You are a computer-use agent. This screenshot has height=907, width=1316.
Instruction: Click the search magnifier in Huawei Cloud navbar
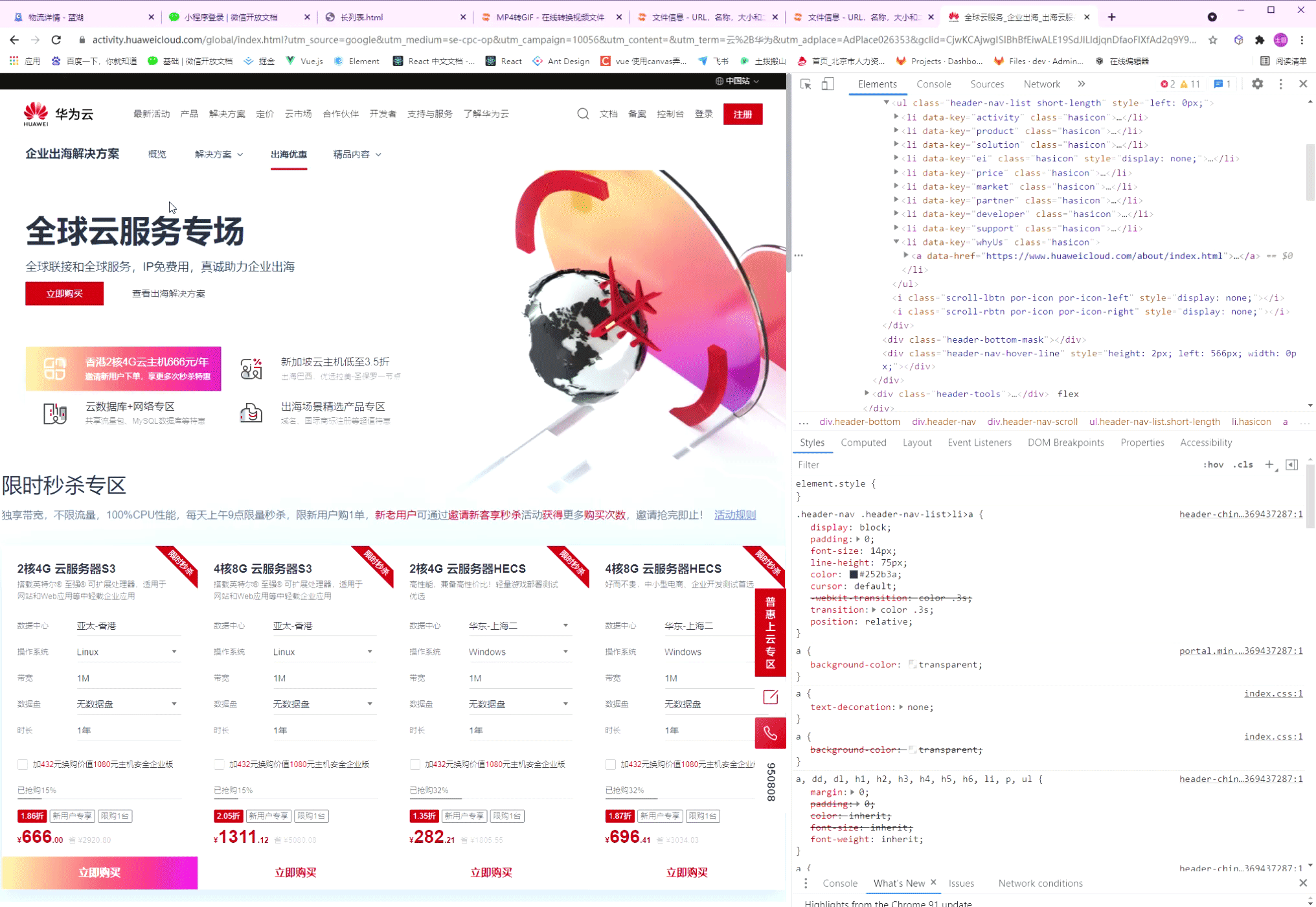[583, 113]
